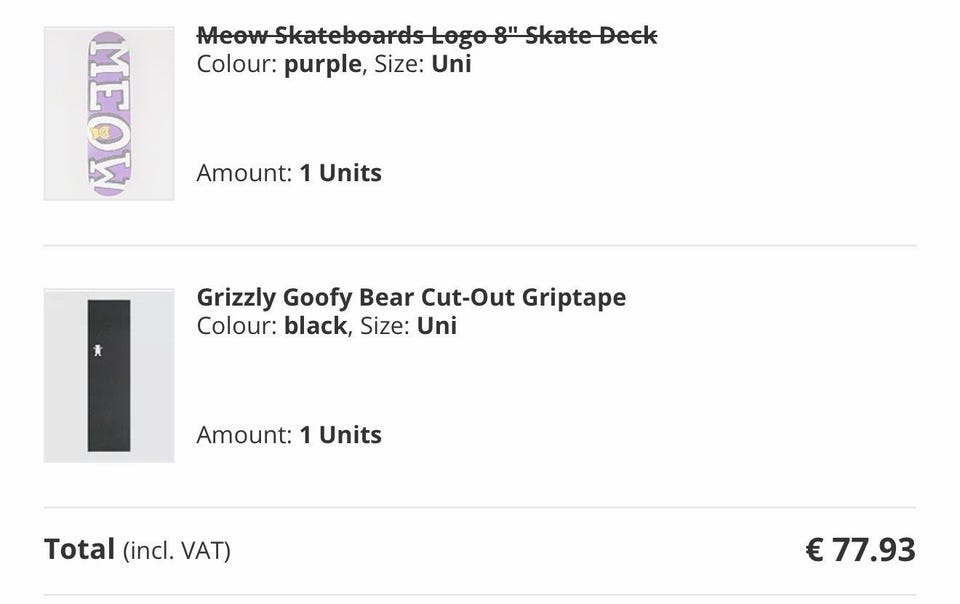
Task: Click '1 Units' amount for the skate deck
Action: click(x=340, y=173)
